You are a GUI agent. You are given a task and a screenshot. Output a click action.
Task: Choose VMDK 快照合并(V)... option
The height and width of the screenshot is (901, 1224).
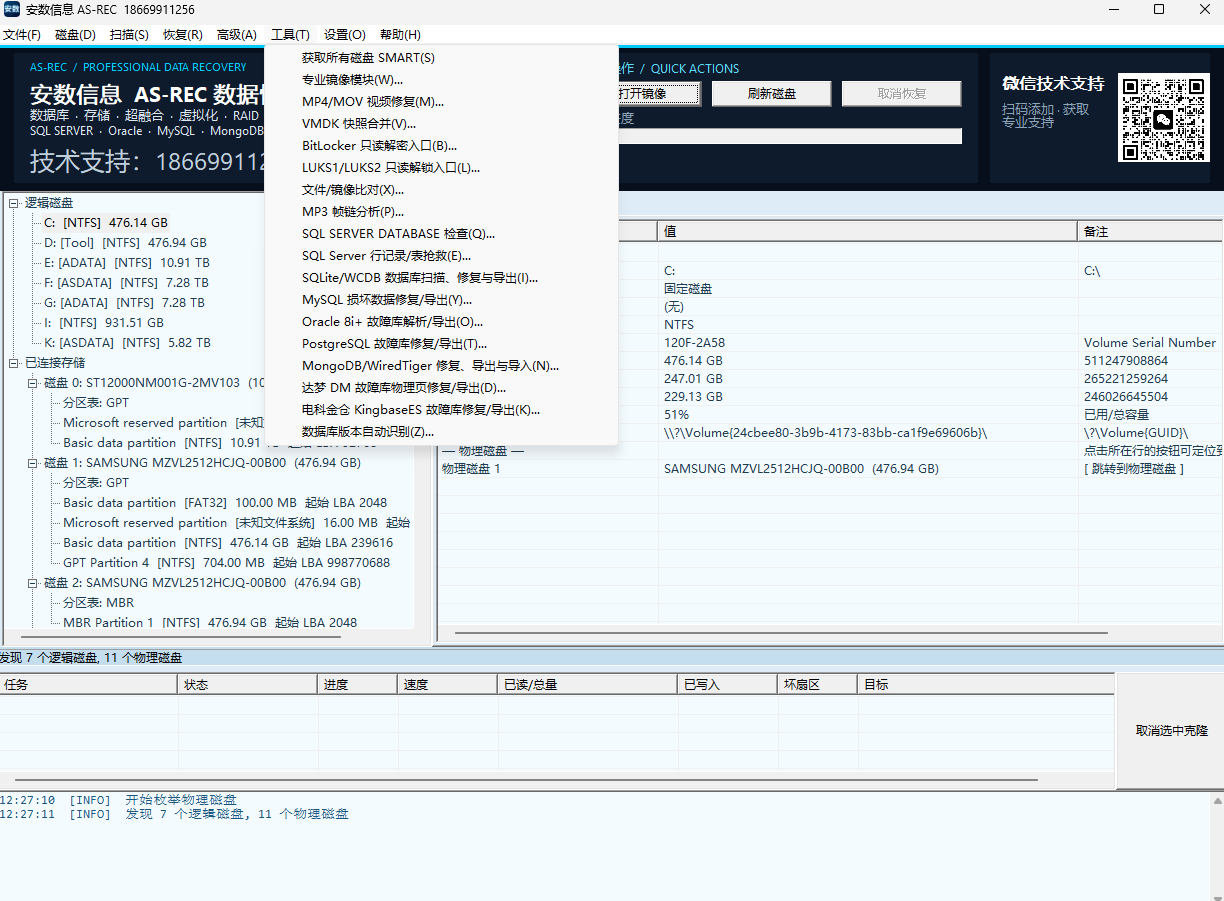pos(442,124)
